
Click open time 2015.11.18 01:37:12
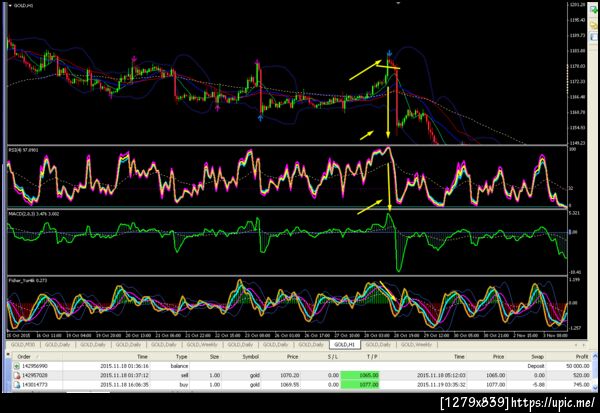(x=124, y=375)
